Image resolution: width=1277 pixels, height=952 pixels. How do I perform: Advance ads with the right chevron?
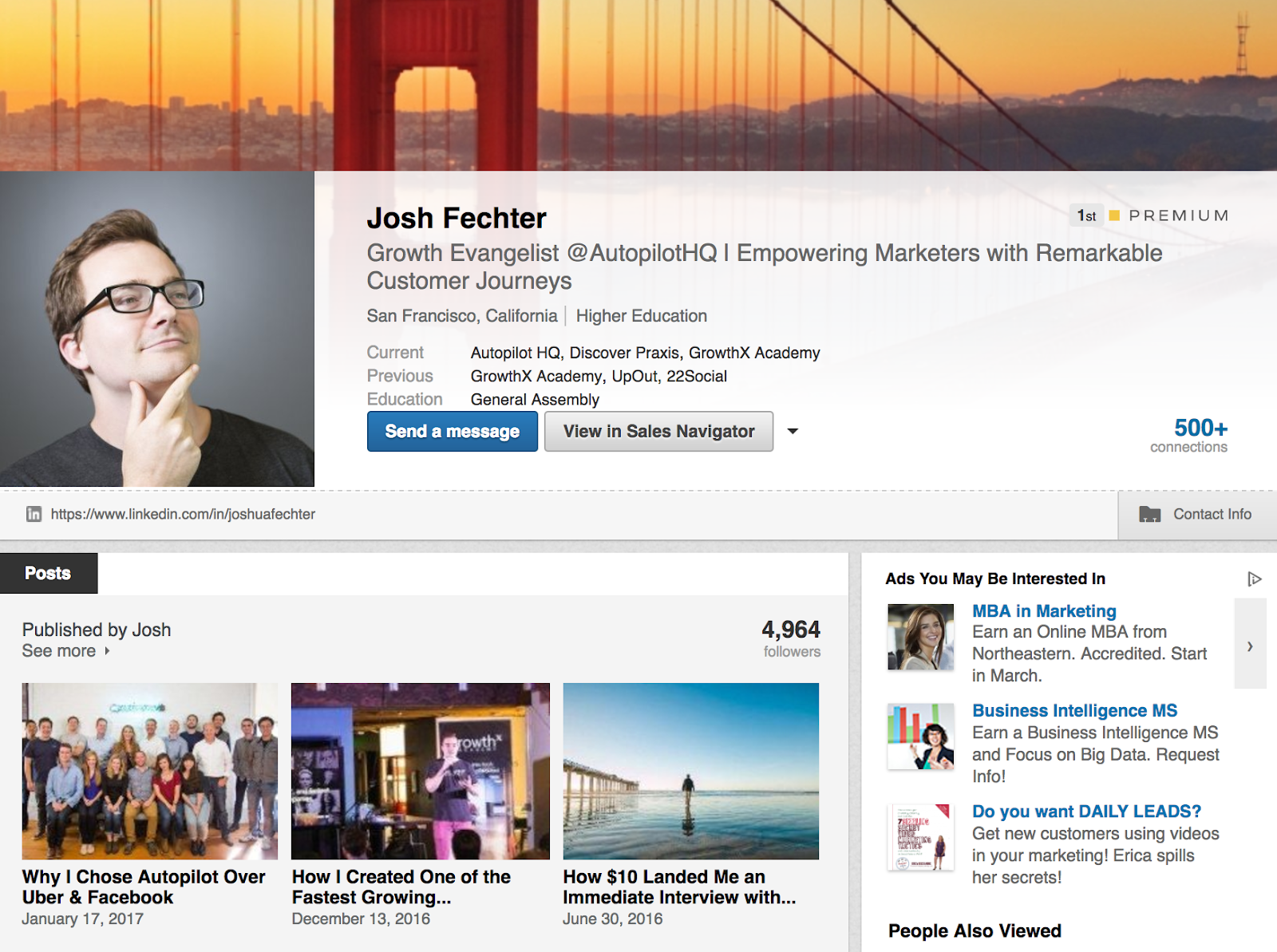pos(1250,644)
